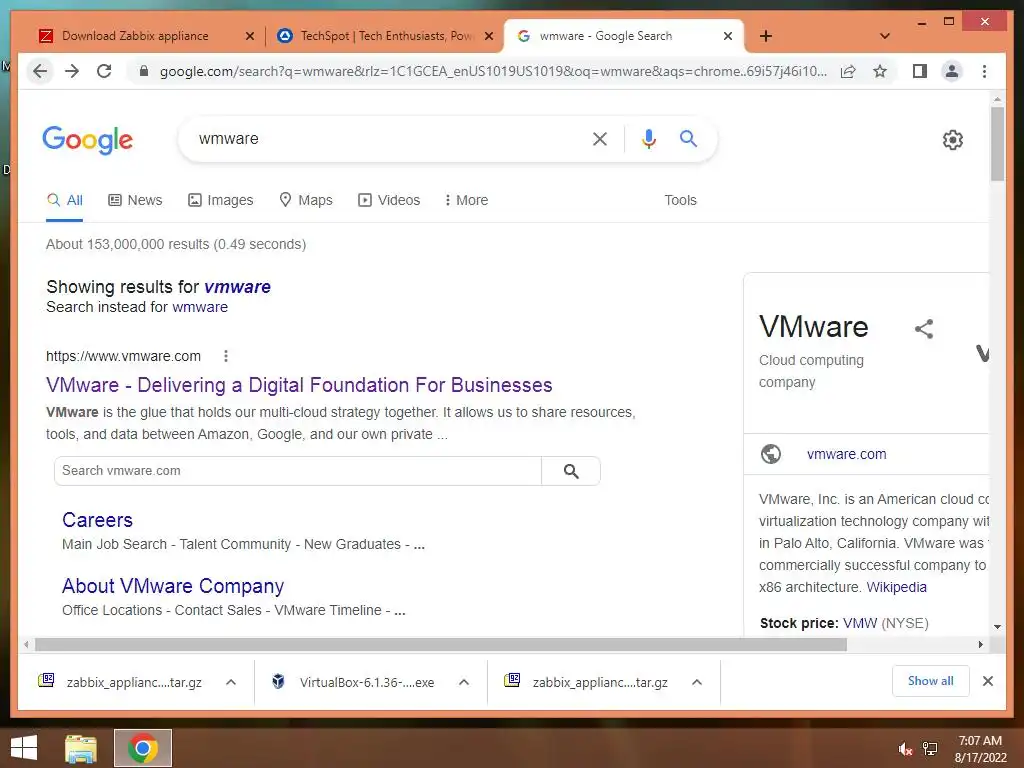Click the horizontal page scrollbar
Screen dimensions: 1024x768
[441, 645]
